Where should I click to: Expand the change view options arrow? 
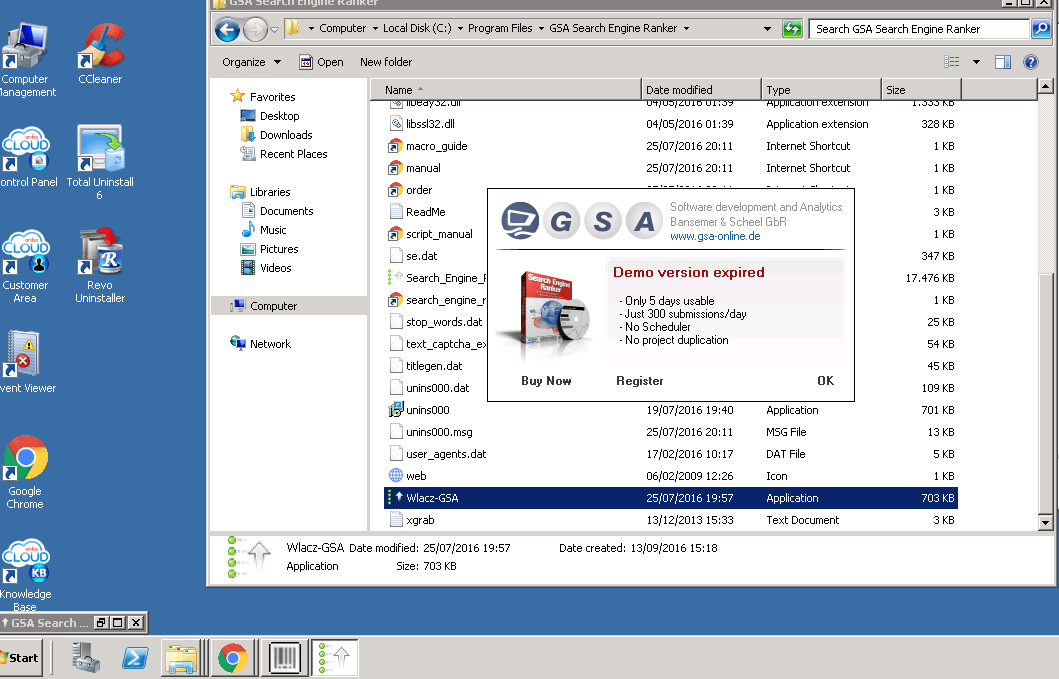tap(976, 62)
